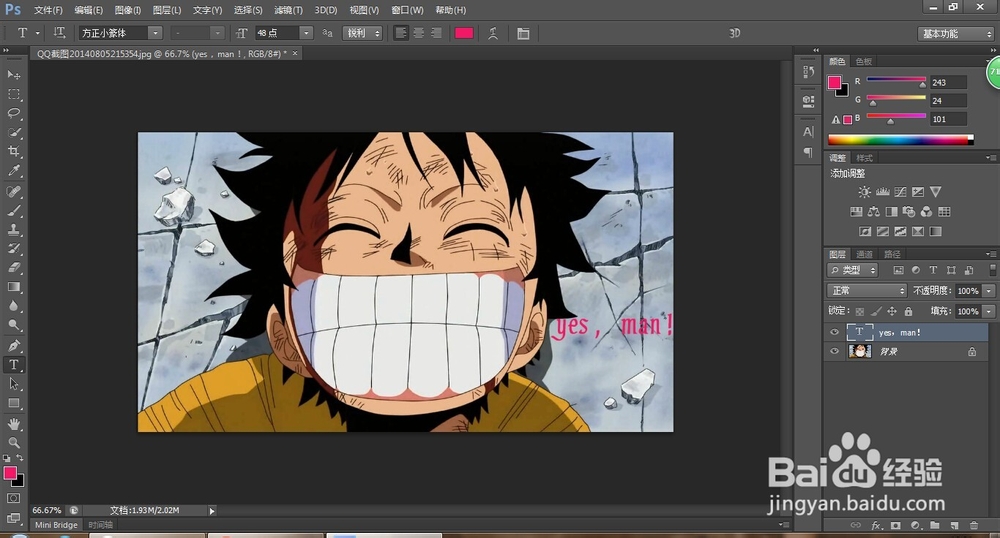Open the layer filter 类型 dropdown

coord(853,270)
